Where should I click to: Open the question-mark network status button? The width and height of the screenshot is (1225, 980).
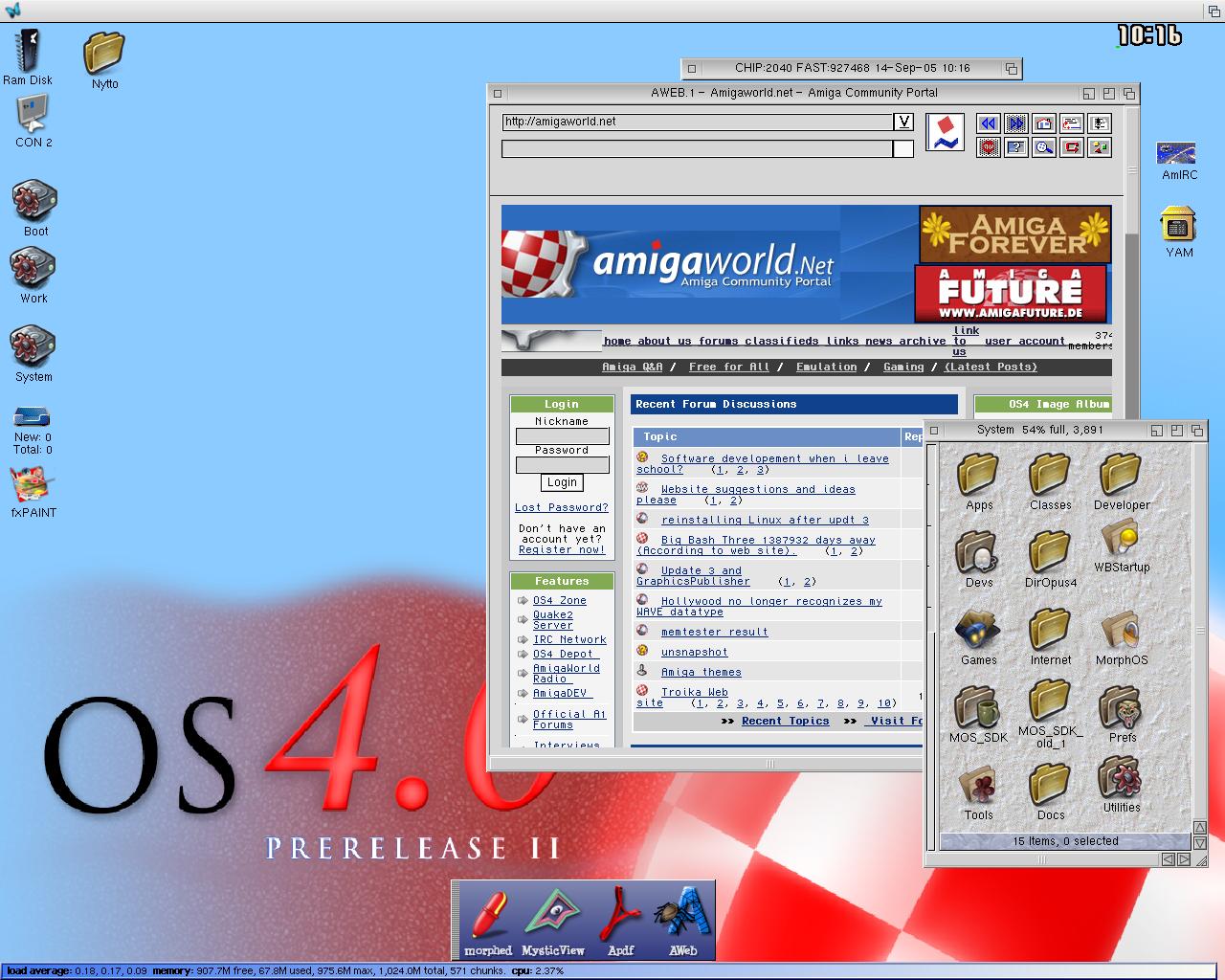[x=1016, y=147]
